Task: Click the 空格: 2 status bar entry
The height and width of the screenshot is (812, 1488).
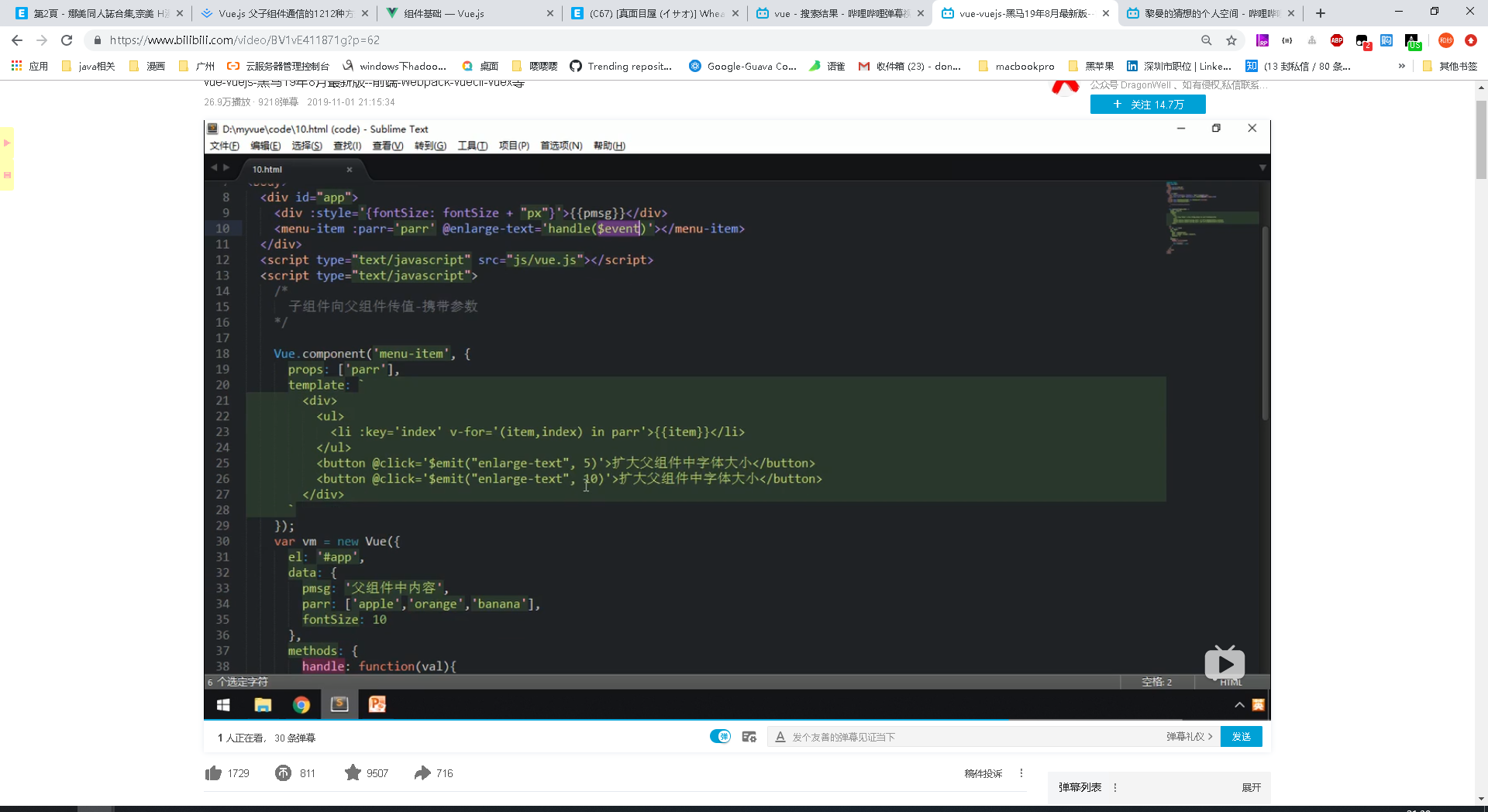Action: [1157, 682]
